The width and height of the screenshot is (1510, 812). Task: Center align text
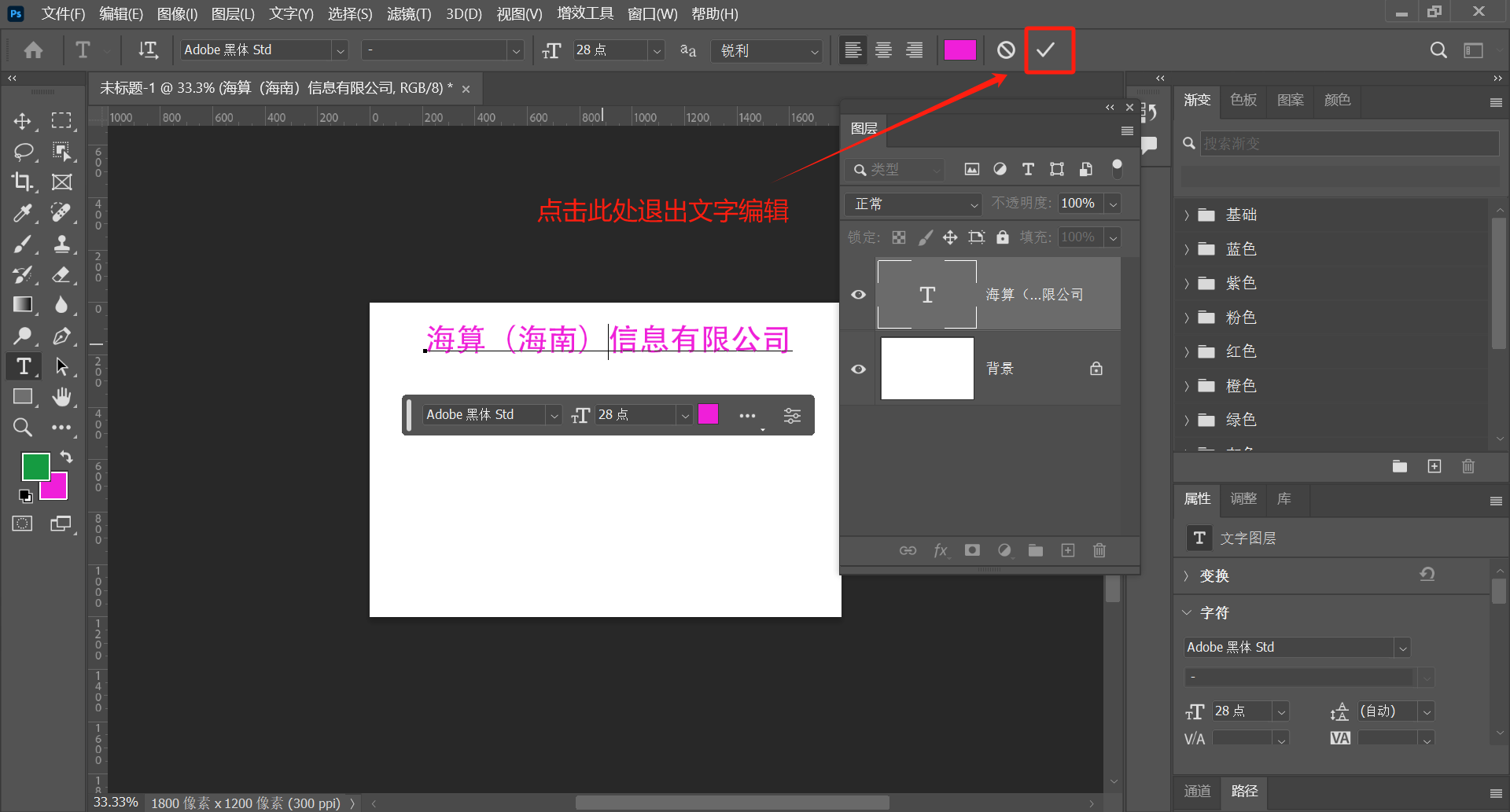883,50
